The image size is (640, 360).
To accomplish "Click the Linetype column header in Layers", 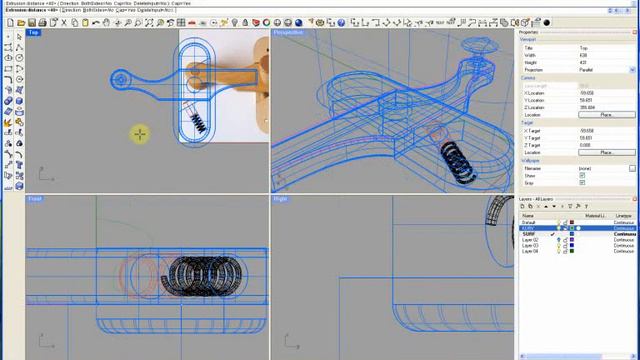I will [623, 216].
